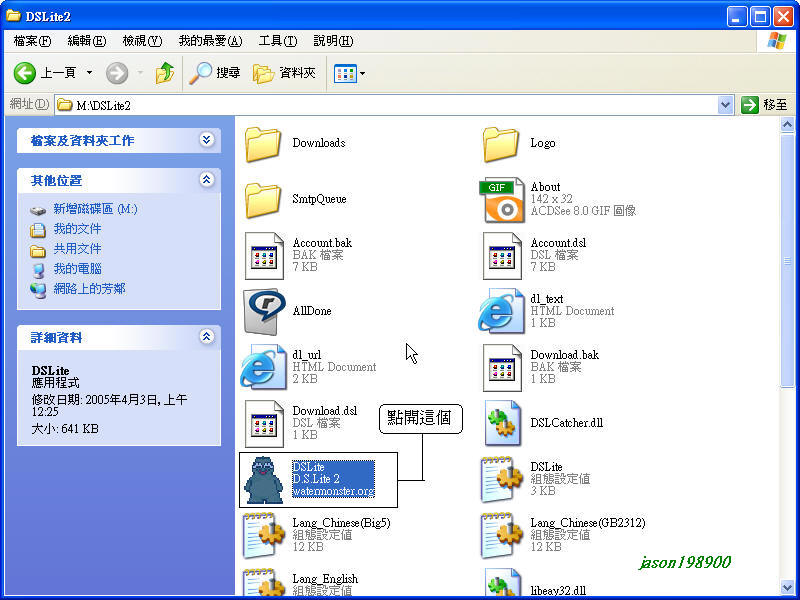This screenshot has width=800, height=600.
Task: Select the Lang_English settings icon
Action: pos(263,584)
